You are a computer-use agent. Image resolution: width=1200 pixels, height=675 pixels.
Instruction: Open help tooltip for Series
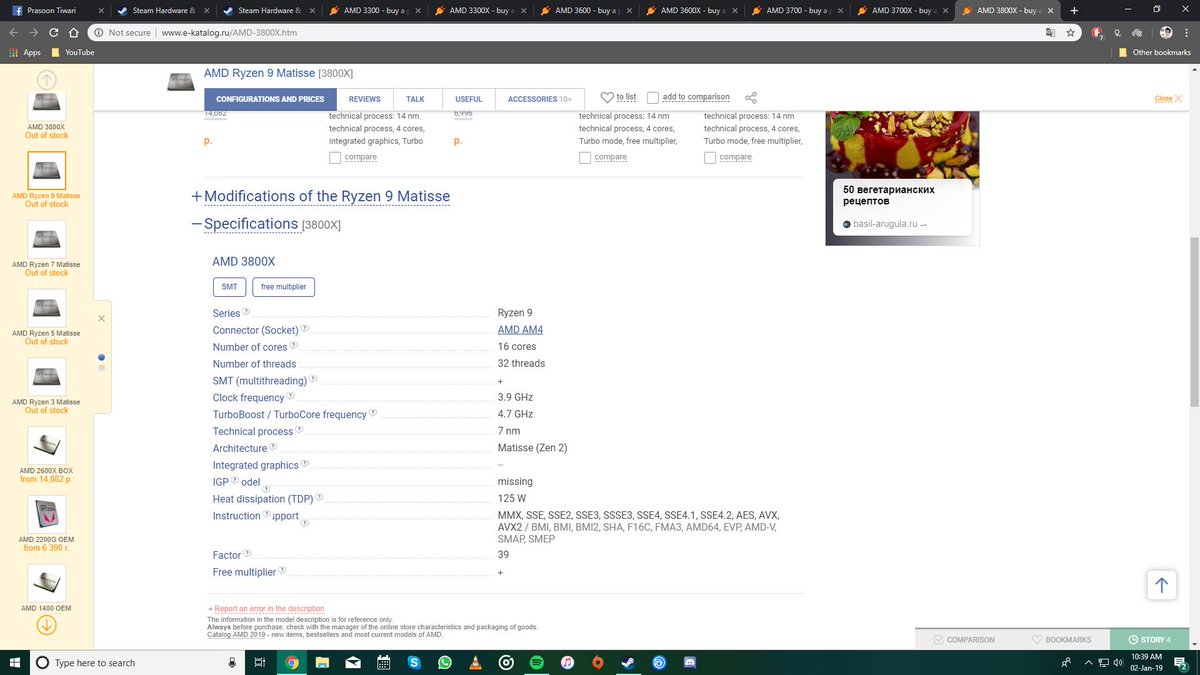click(x=246, y=312)
